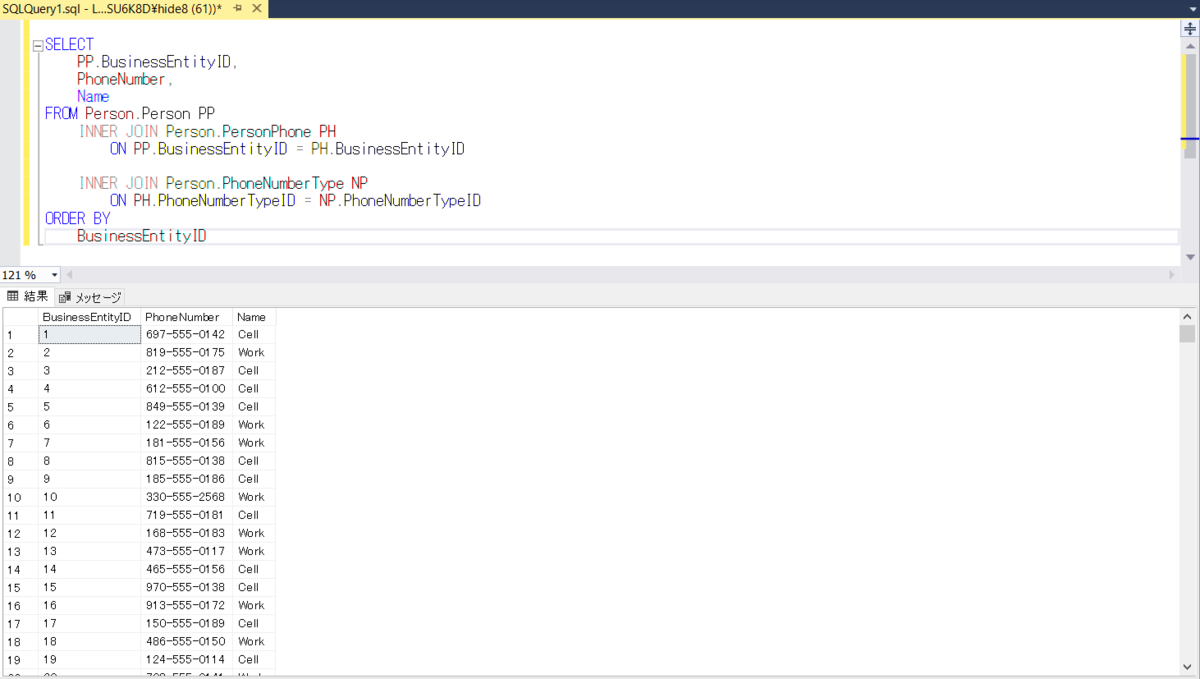The width and height of the screenshot is (1200, 679).
Task: Select BusinessEntityID cell with value 1
Action: click(89, 335)
